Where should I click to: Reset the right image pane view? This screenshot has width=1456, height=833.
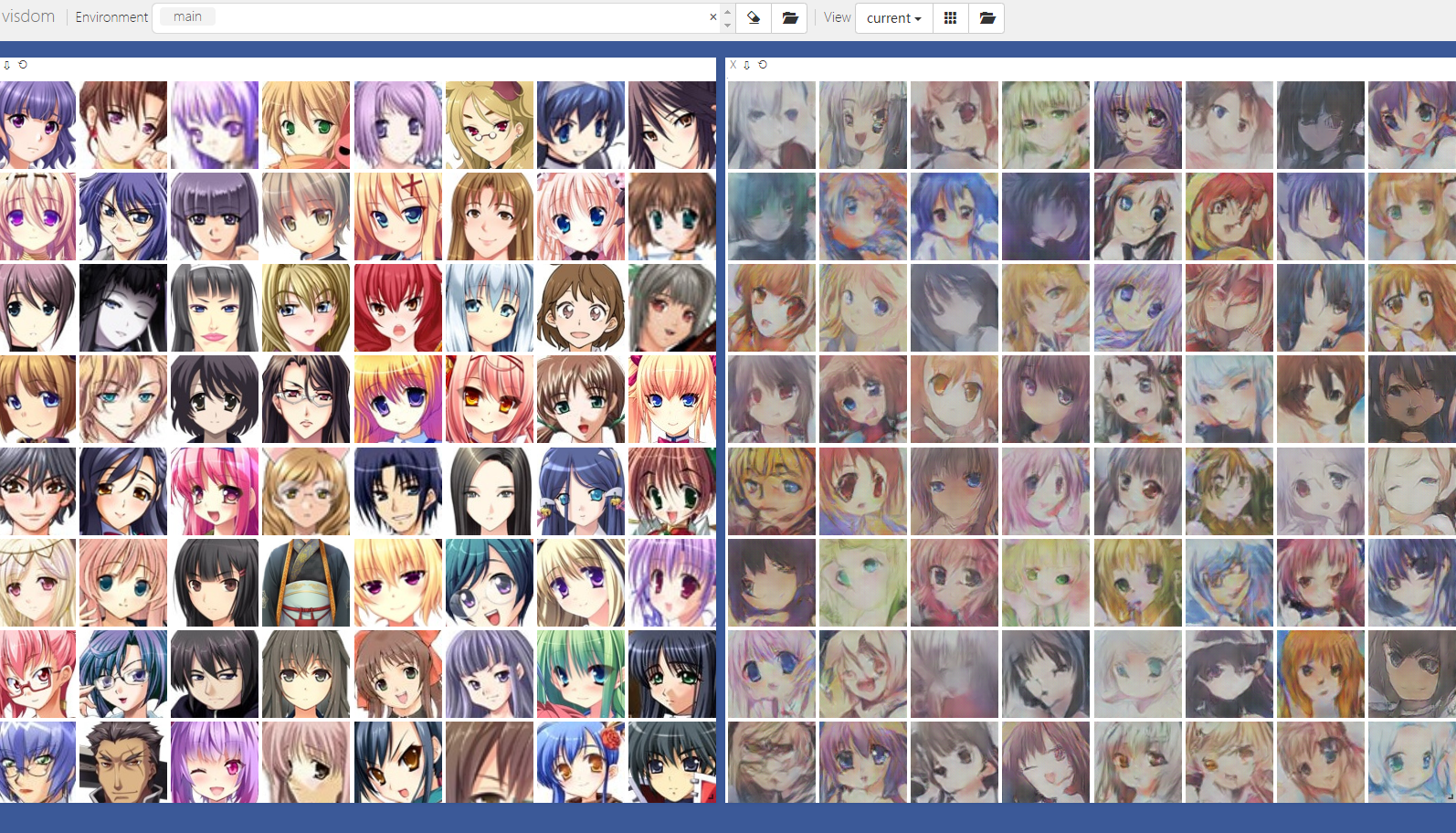763,65
